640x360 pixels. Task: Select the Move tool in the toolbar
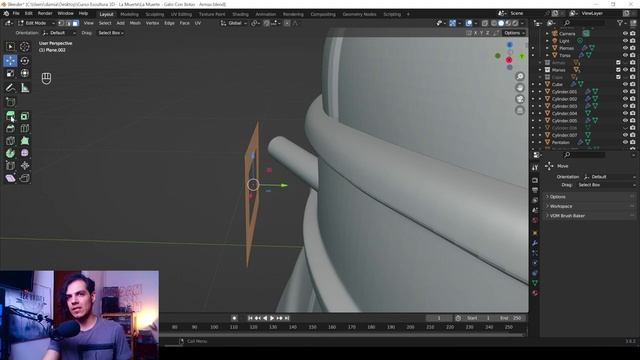[10, 60]
